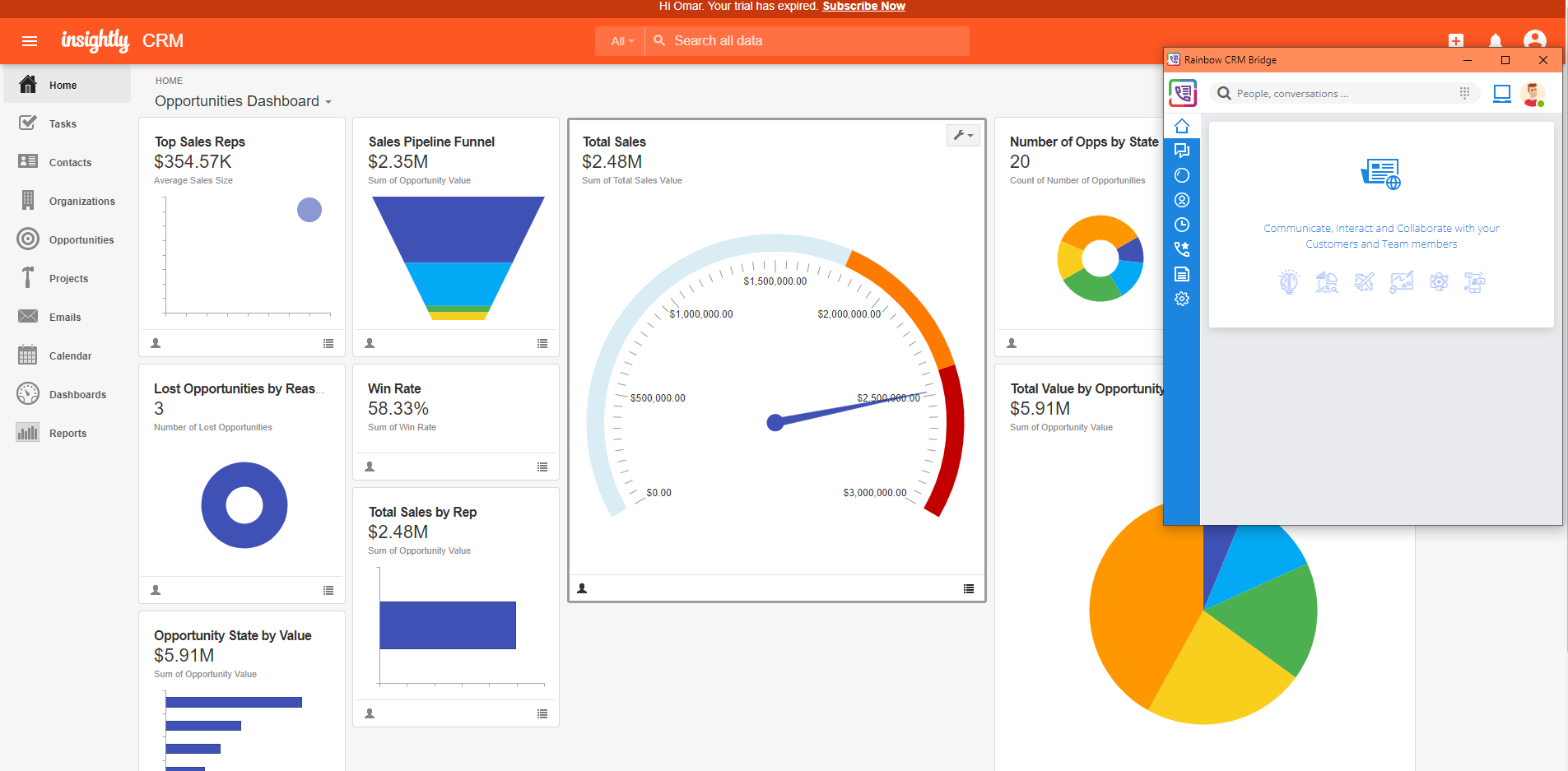Open Rainbow recent history clock icon
This screenshot has width=1568, height=771.
click(x=1182, y=225)
